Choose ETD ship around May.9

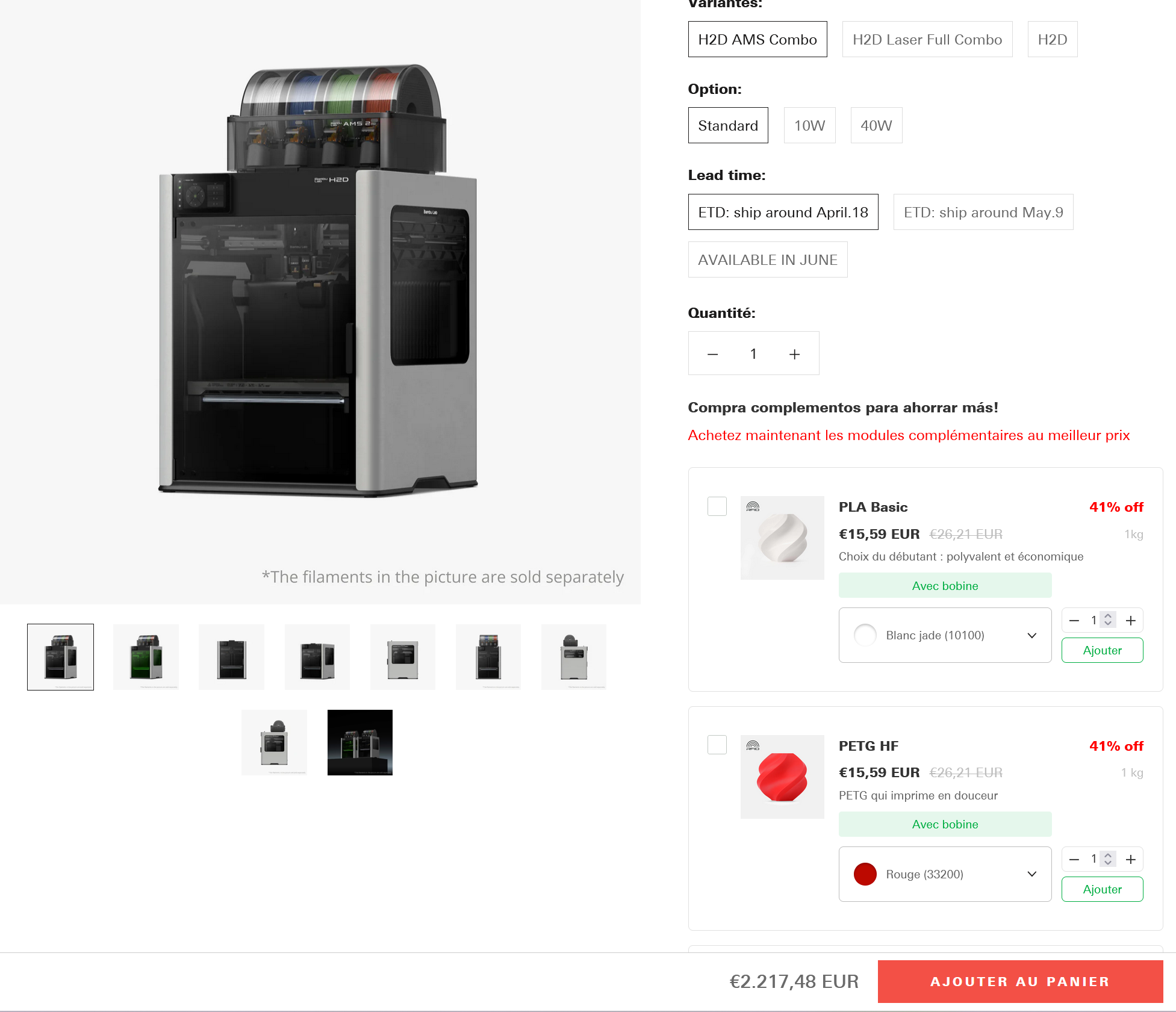[983, 212]
